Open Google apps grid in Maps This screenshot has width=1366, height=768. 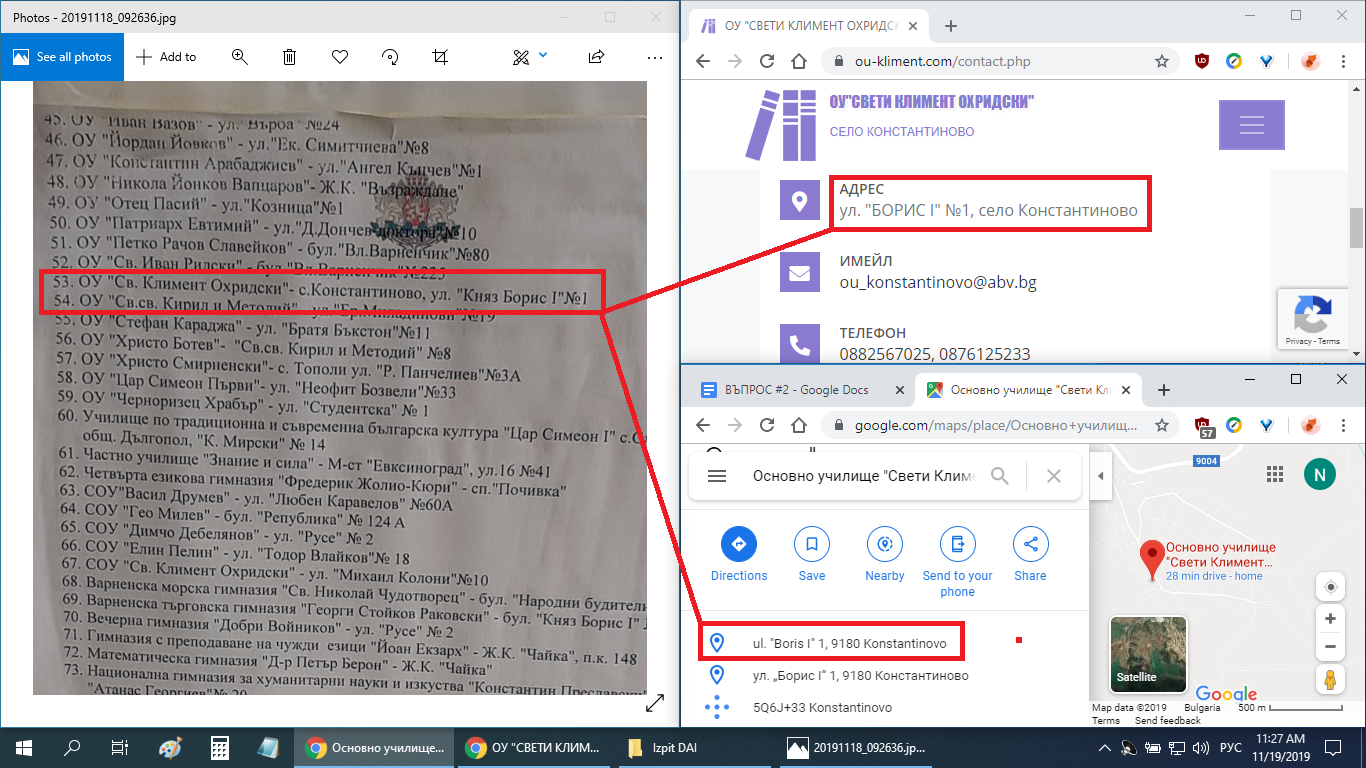pyautogui.click(x=1274, y=474)
